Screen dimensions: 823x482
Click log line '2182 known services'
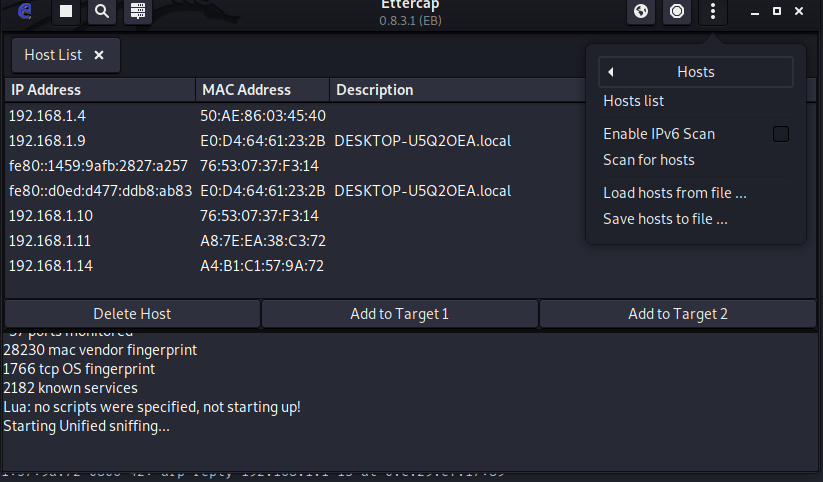[70, 388]
